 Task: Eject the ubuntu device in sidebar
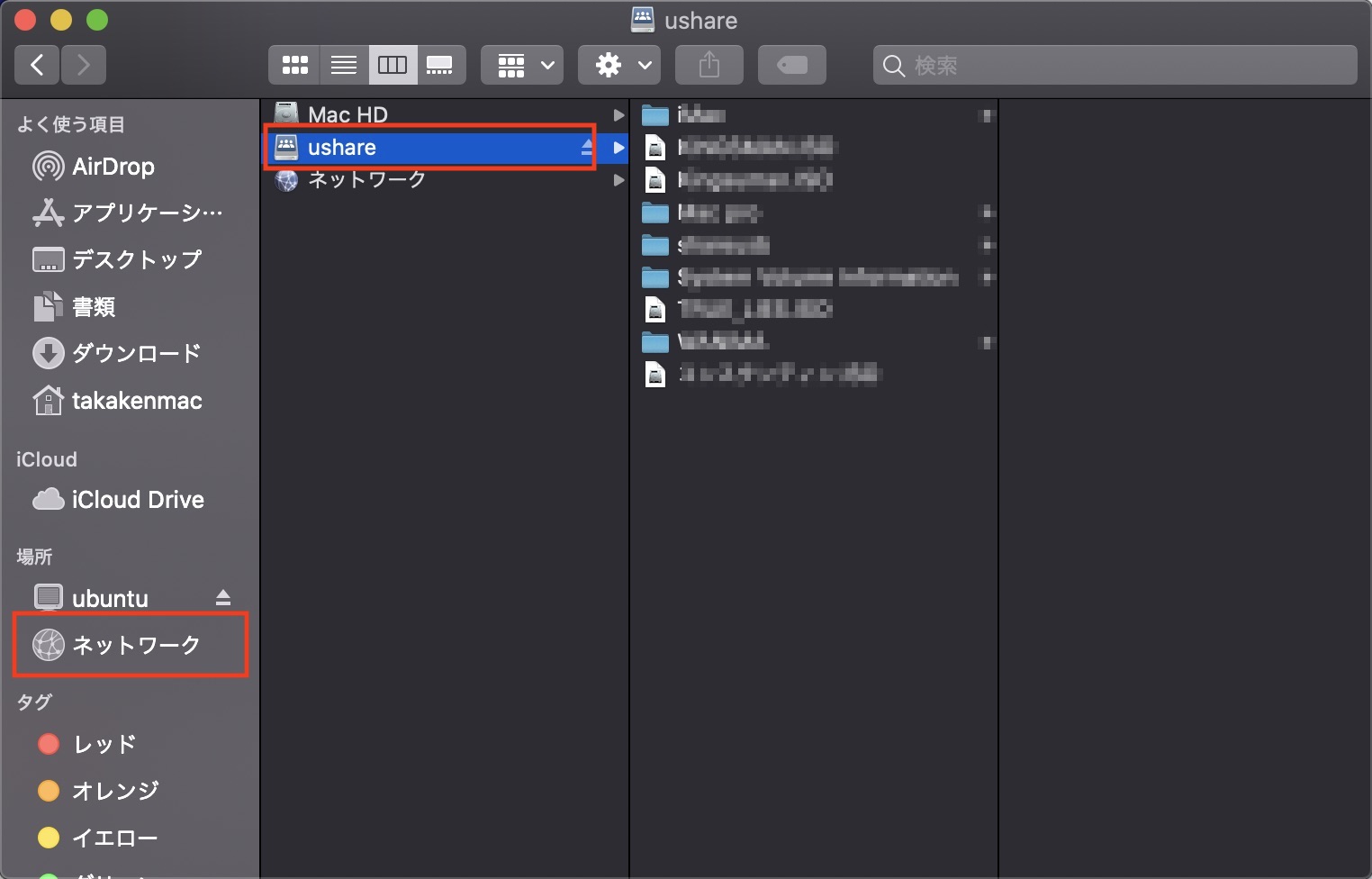pyautogui.click(x=223, y=598)
